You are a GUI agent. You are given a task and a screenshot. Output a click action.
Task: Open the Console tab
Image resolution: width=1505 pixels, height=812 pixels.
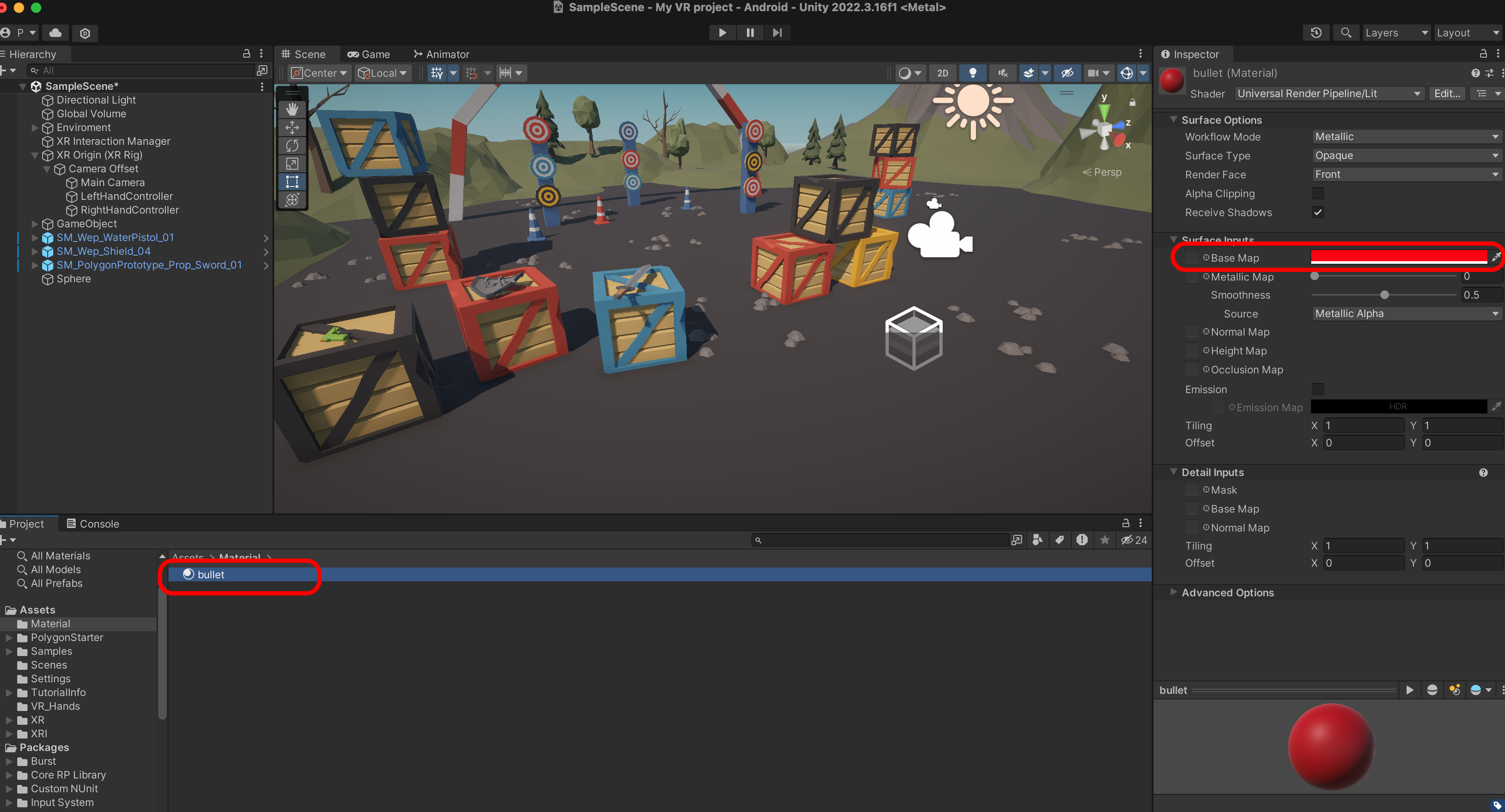[94, 523]
